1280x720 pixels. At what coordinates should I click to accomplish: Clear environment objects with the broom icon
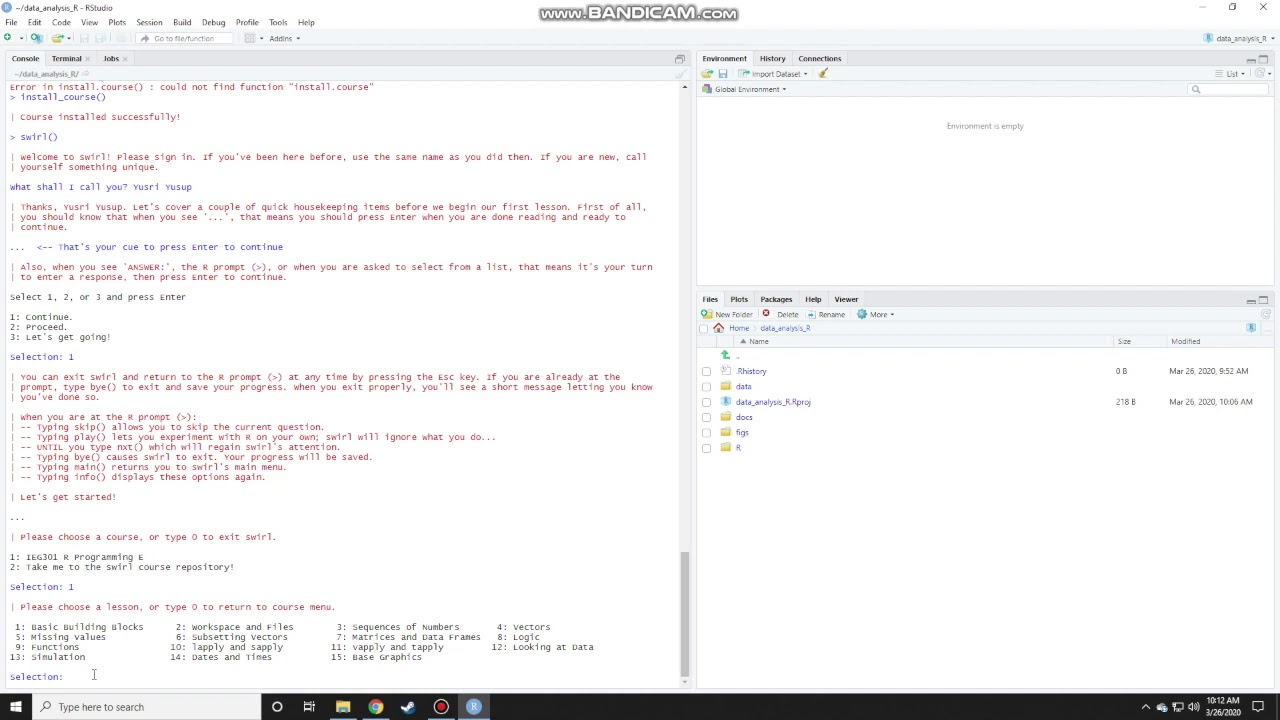point(823,74)
